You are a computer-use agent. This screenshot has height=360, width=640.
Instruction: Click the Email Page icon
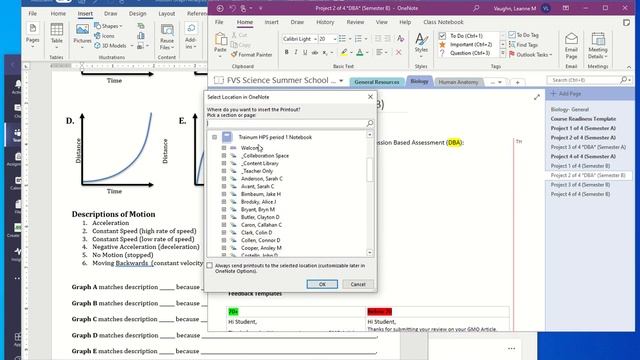[571, 39]
